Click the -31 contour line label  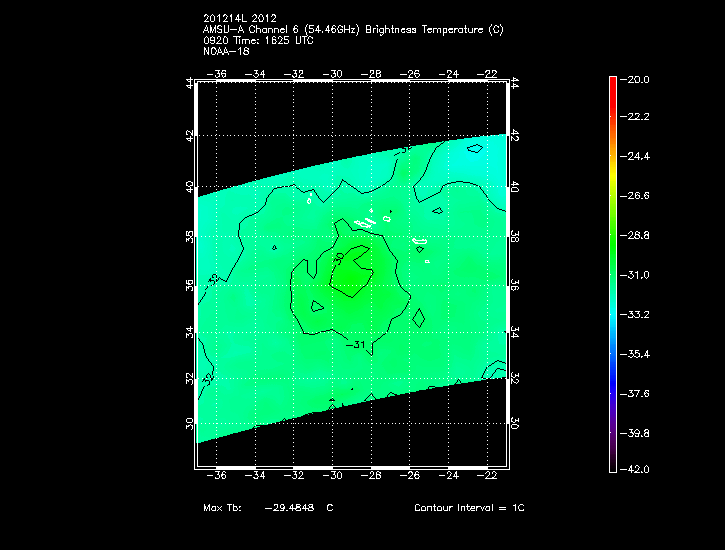tap(353, 345)
